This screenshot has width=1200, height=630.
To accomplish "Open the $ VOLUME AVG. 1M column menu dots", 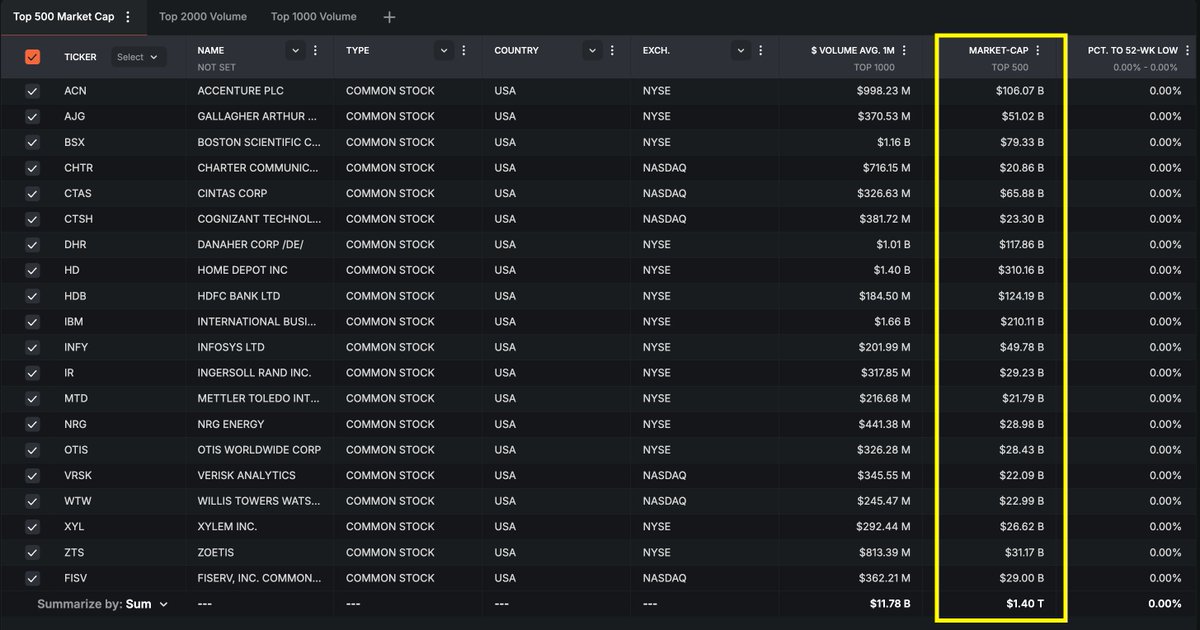I will 905,50.
